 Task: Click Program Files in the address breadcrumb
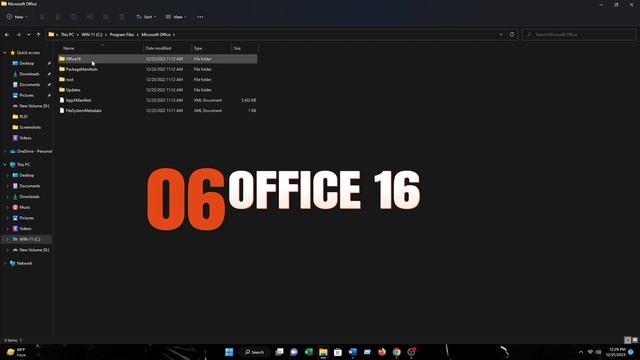pos(122,35)
